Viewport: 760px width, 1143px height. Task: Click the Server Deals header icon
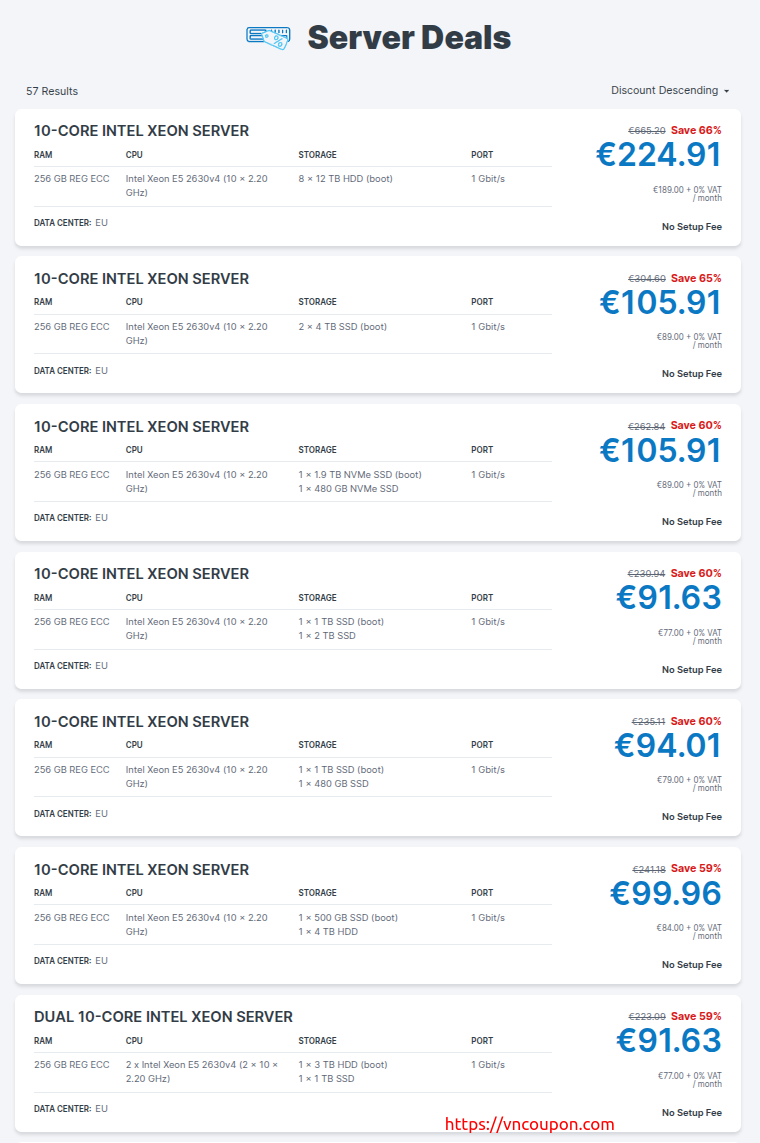[268, 38]
